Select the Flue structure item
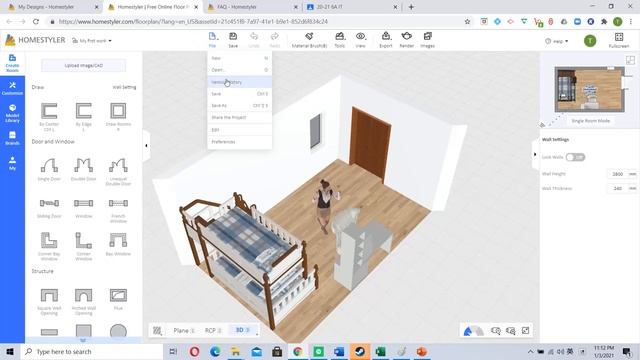The height and width of the screenshot is (360, 640). [118, 299]
